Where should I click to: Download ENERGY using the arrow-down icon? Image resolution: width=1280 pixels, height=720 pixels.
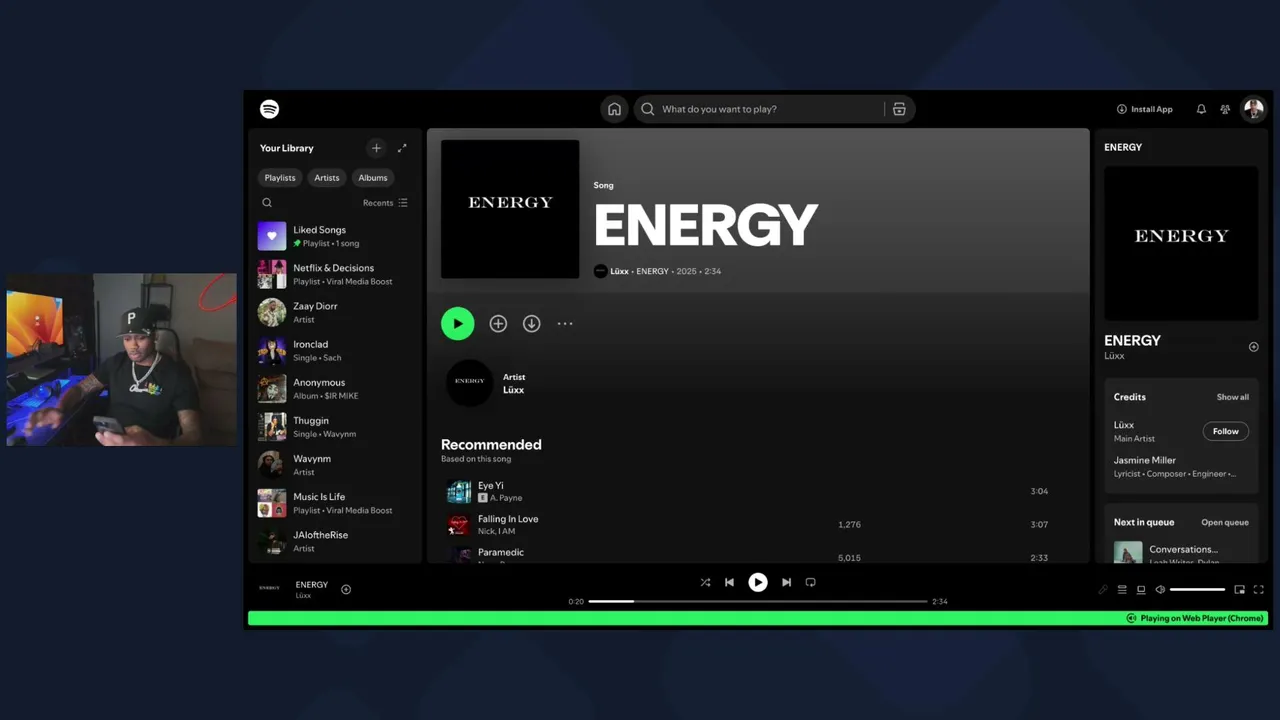pyautogui.click(x=532, y=323)
